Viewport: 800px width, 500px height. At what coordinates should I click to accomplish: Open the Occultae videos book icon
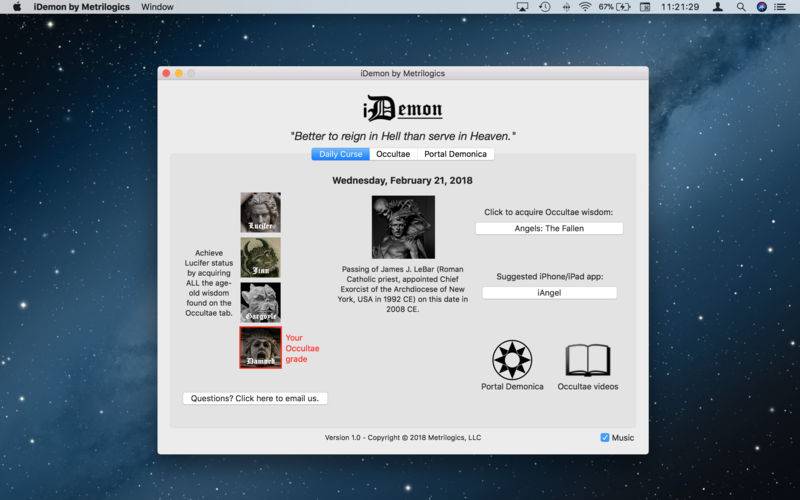[588, 360]
